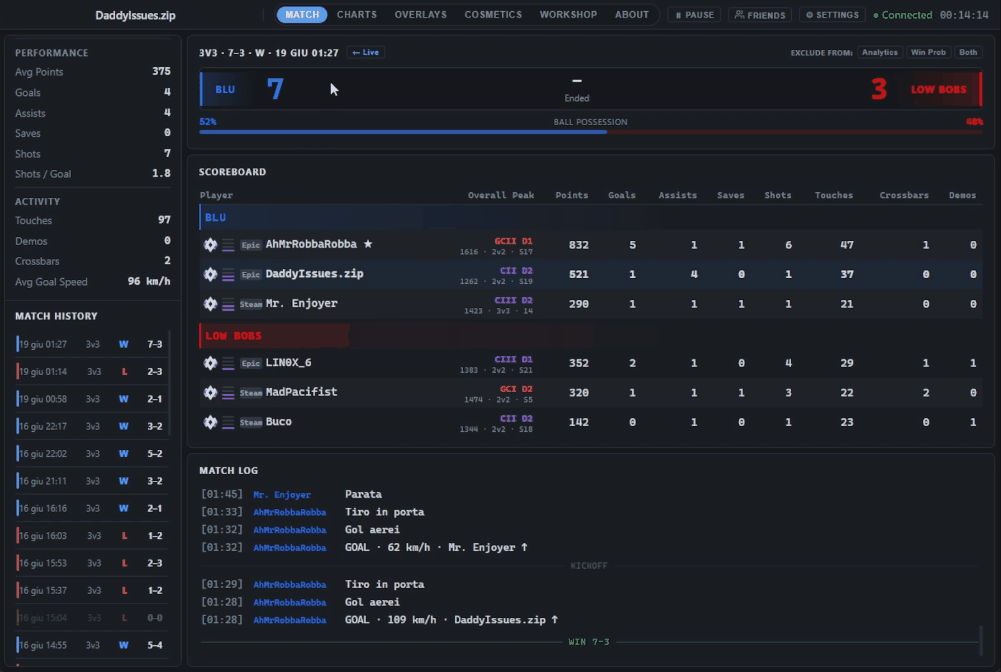Image resolution: width=1001 pixels, height=672 pixels.
Task: Open the WORKSHOP tab
Action: [x=568, y=15]
